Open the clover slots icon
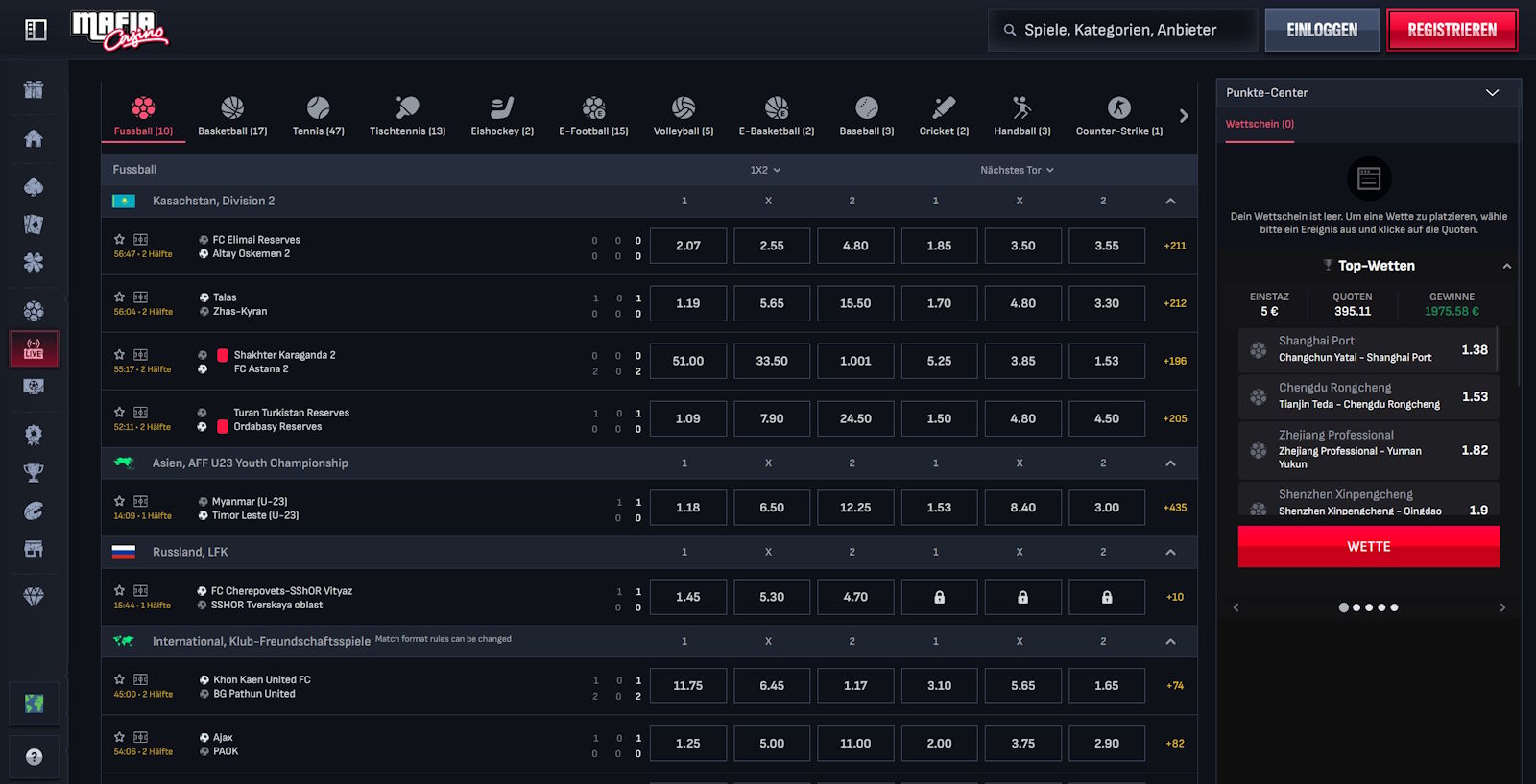 tap(34, 262)
